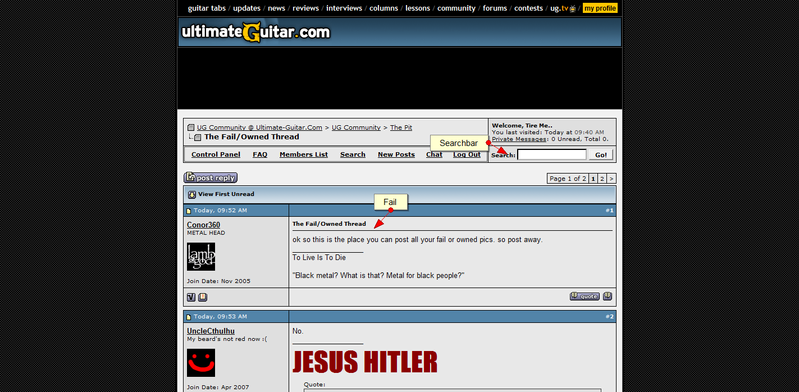The image size is (799, 392).
Task: Open the Chat link
Action: [434, 154]
